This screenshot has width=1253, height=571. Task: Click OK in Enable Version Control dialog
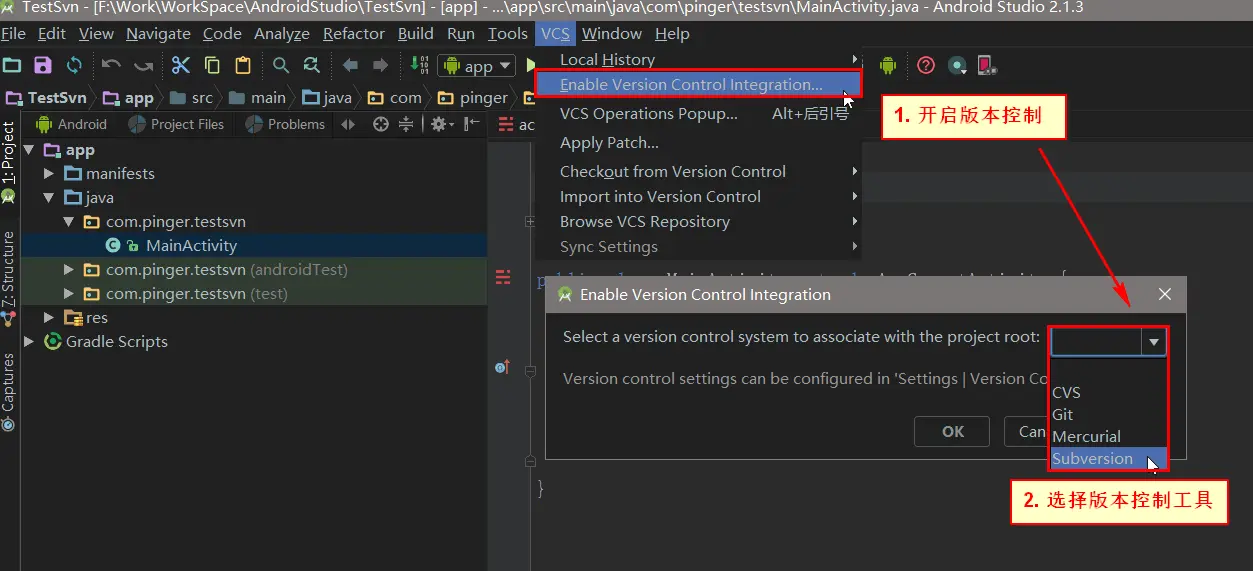953,432
